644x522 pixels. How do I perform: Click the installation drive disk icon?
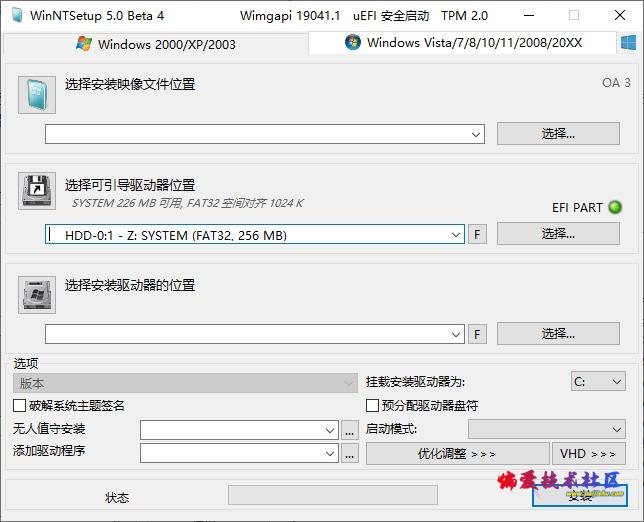click(x=37, y=295)
